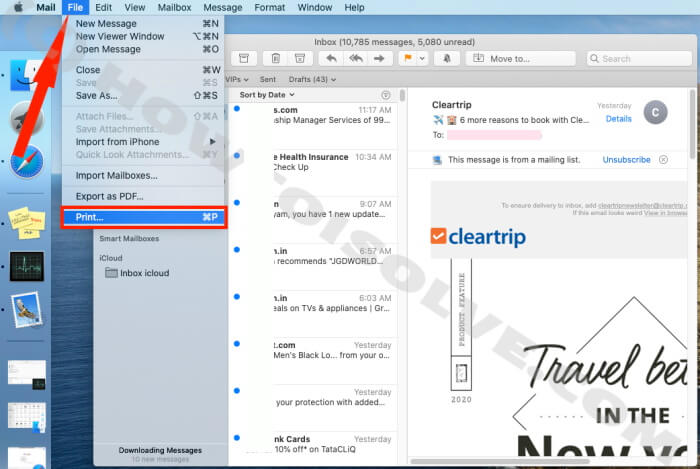The width and height of the screenshot is (700, 469).
Task: Select Inbox icloud mailbox in sidebar
Action: [137, 273]
